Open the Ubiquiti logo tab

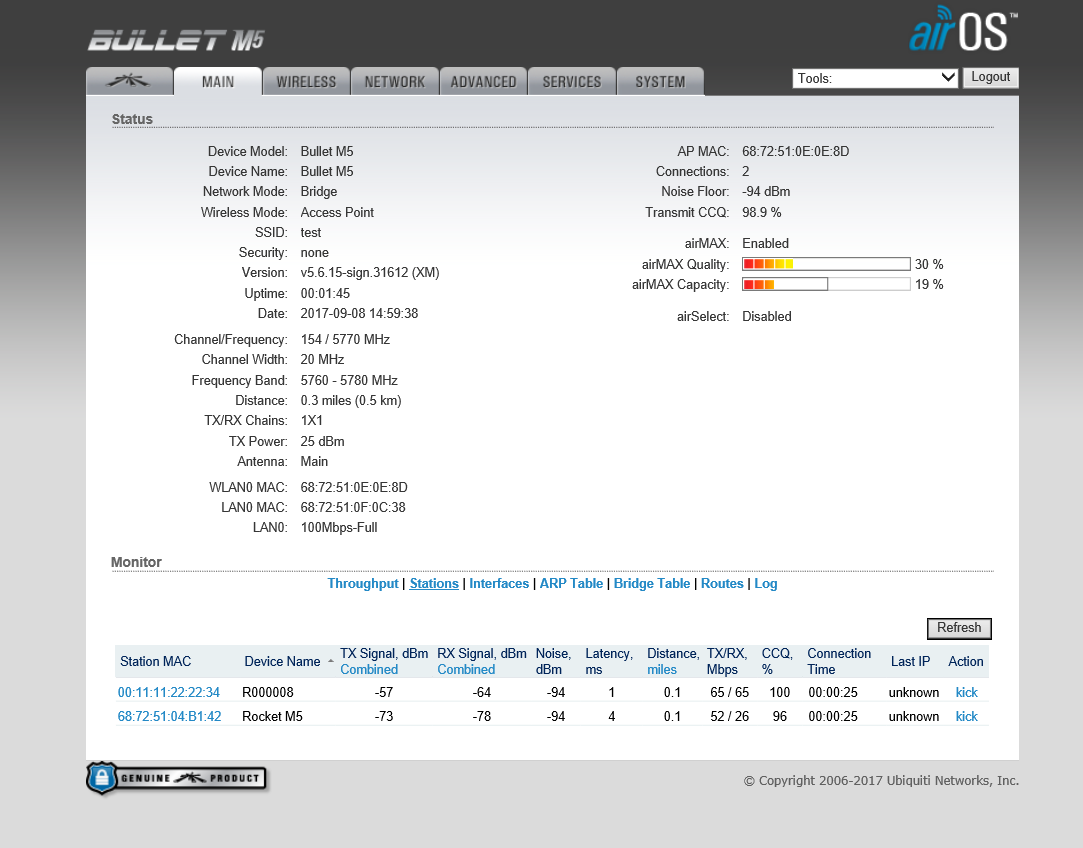tap(129, 81)
